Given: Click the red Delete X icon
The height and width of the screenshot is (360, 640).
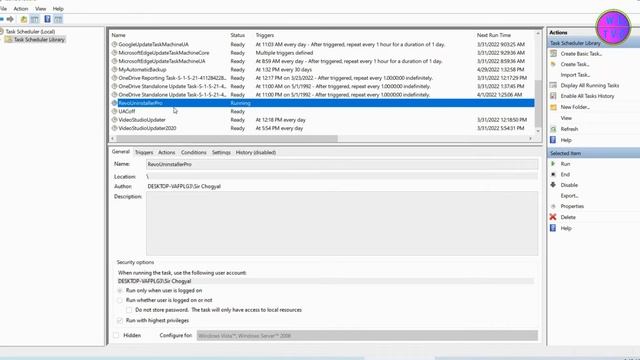Looking at the screenshot, I should (553, 217).
